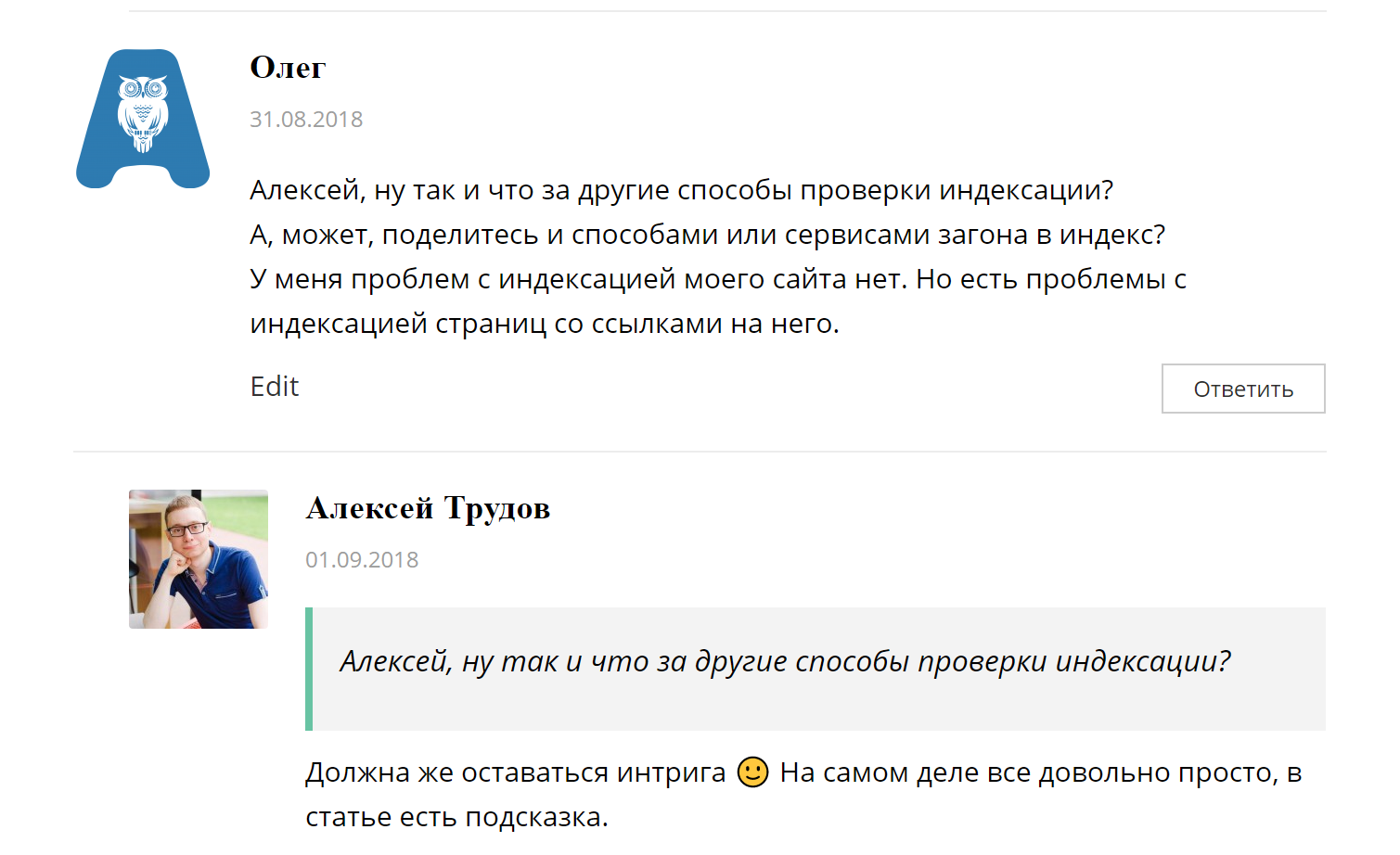Click the line starting 'У меня проблем'
Viewport: 1400px width, 855px height.
718,279
